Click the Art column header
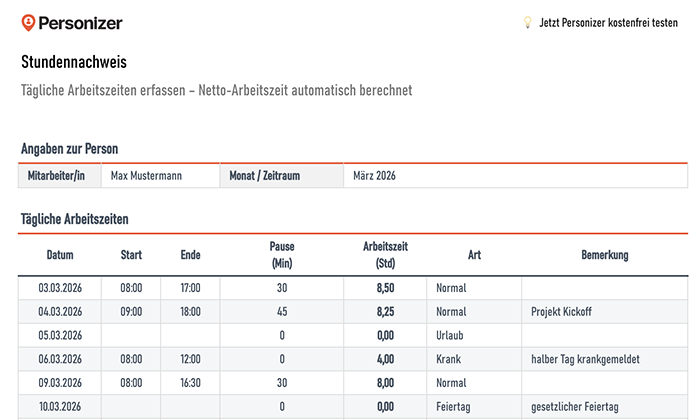Viewport: 700px width, 420px height. coord(474,255)
